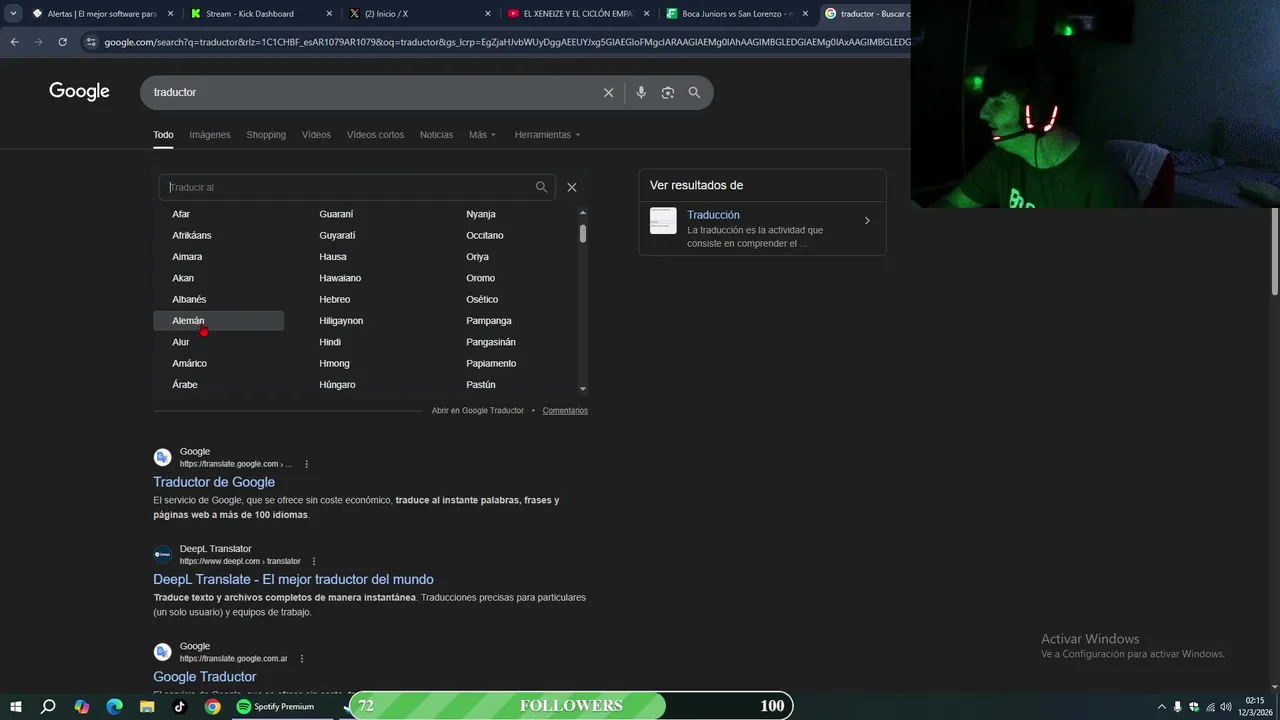
Task: Expand the Traducción result card chevron
Action: pos(867,221)
